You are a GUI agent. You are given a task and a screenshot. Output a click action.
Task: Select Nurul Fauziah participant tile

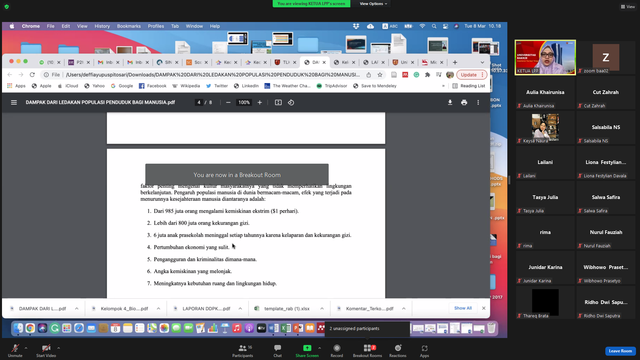[x=606, y=233]
